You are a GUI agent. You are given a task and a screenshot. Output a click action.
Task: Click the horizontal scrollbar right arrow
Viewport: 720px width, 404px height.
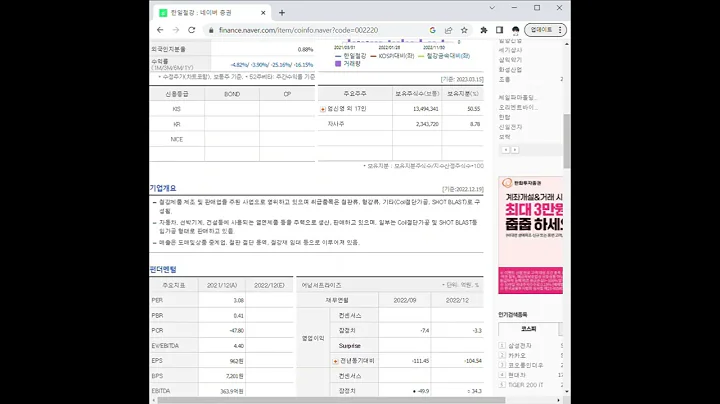(558, 400)
